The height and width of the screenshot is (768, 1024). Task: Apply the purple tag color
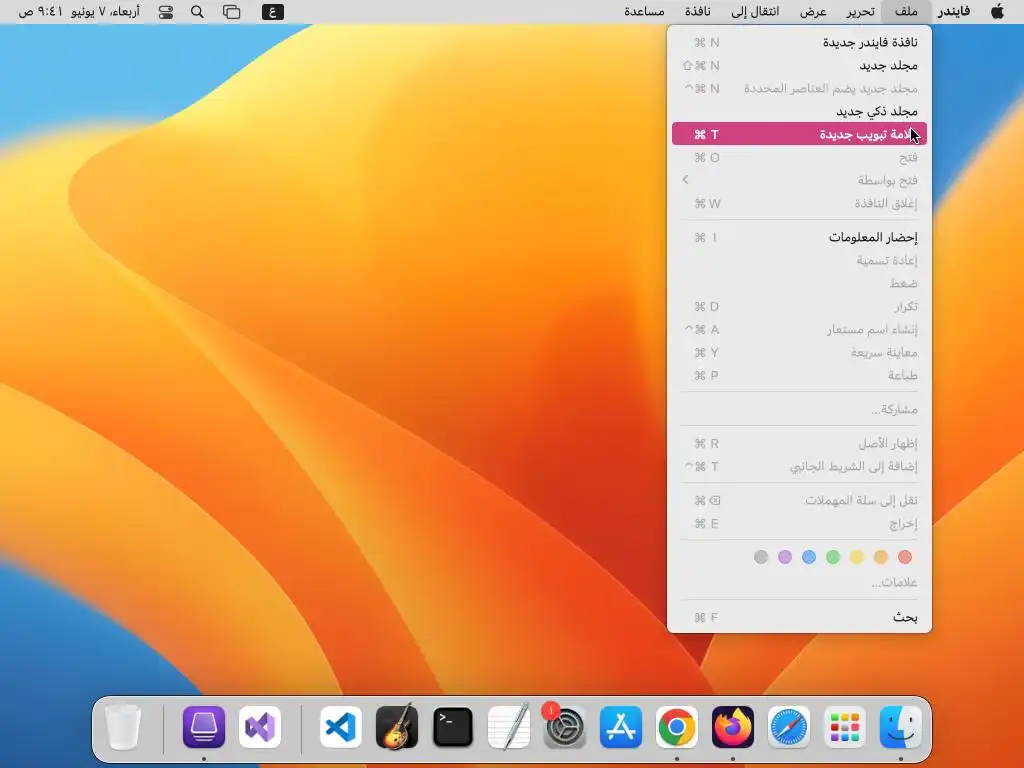tap(785, 557)
